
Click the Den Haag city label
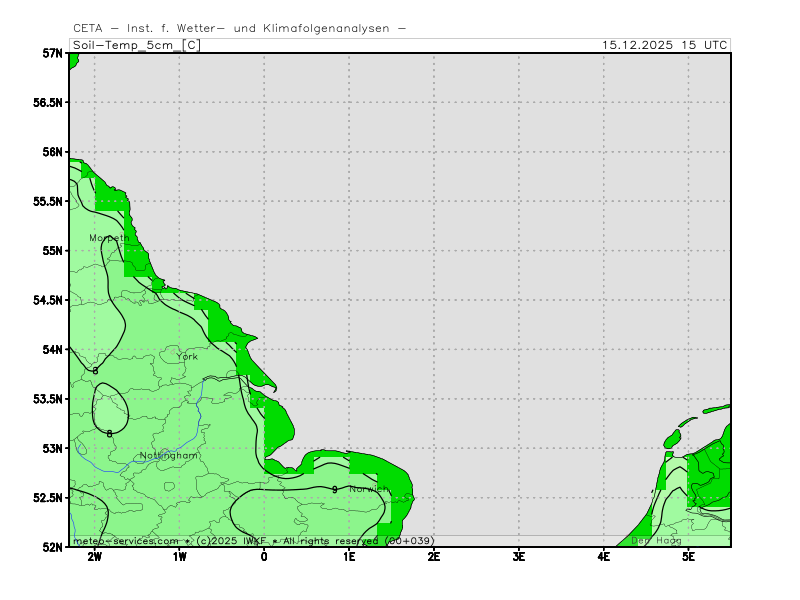[x=655, y=541]
